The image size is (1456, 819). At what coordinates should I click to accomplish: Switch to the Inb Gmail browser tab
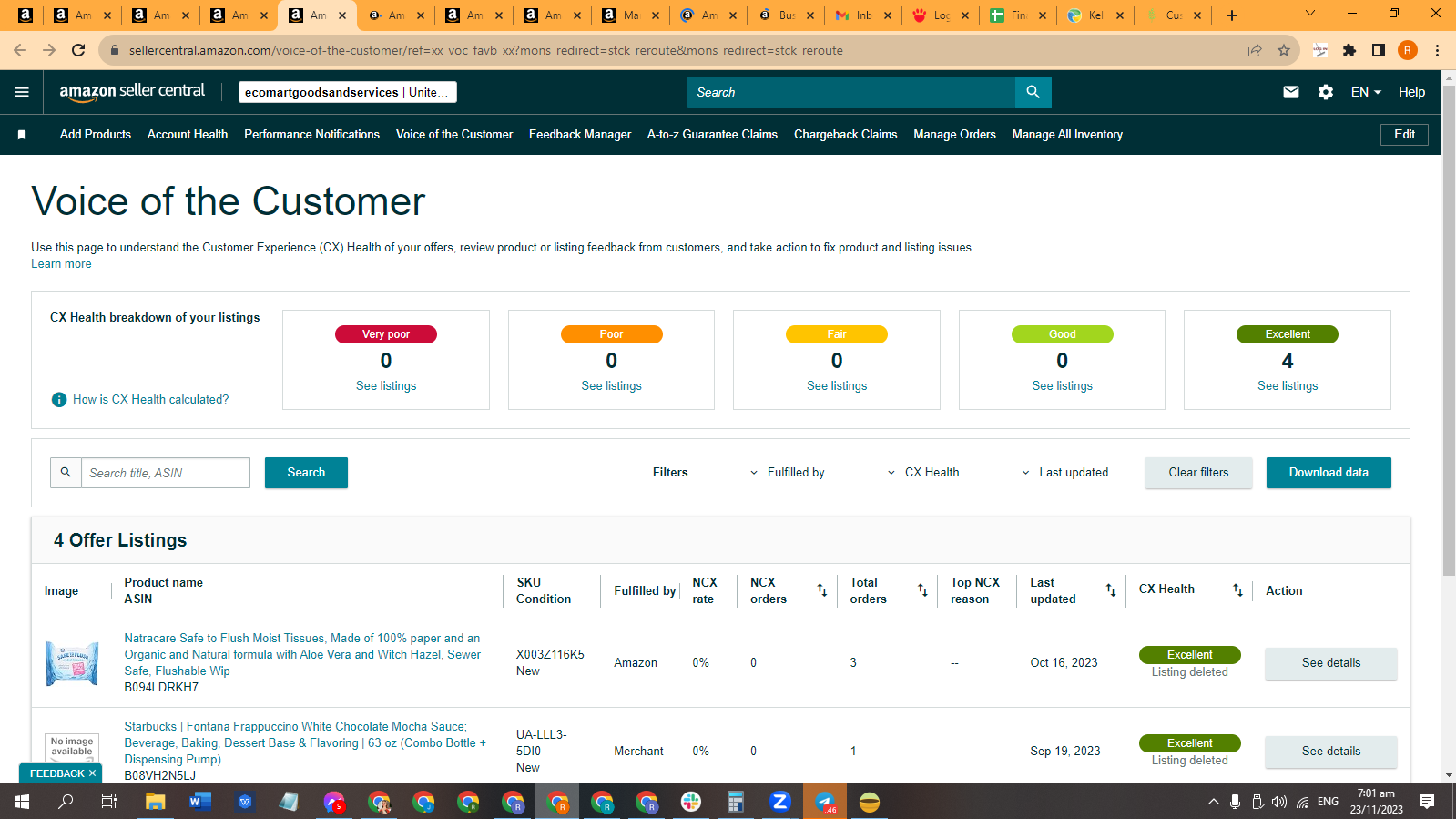[863, 15]
